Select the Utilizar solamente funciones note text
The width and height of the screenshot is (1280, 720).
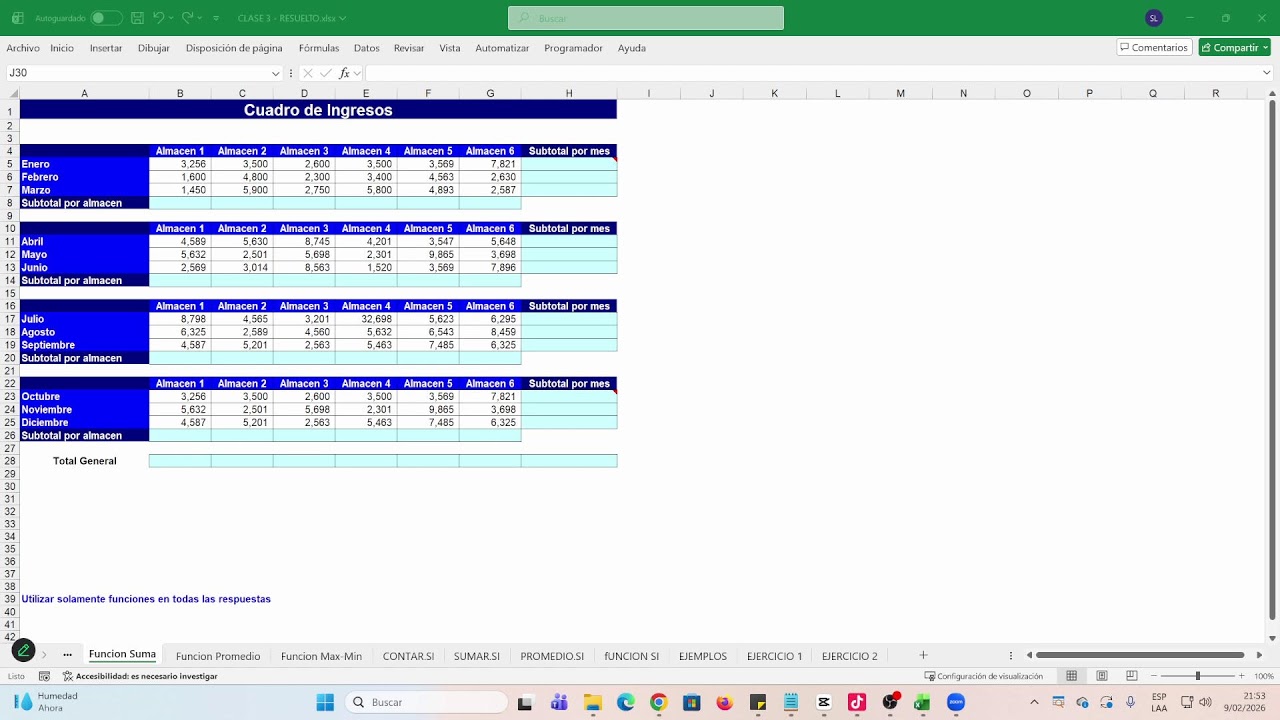pos(146,599)
